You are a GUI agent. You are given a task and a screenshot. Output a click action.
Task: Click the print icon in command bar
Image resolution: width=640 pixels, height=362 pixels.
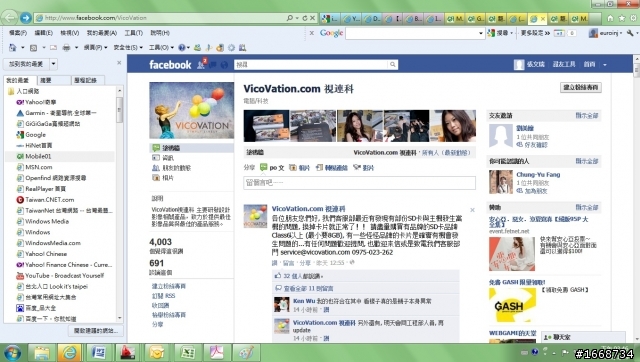[x=66, y=48]
